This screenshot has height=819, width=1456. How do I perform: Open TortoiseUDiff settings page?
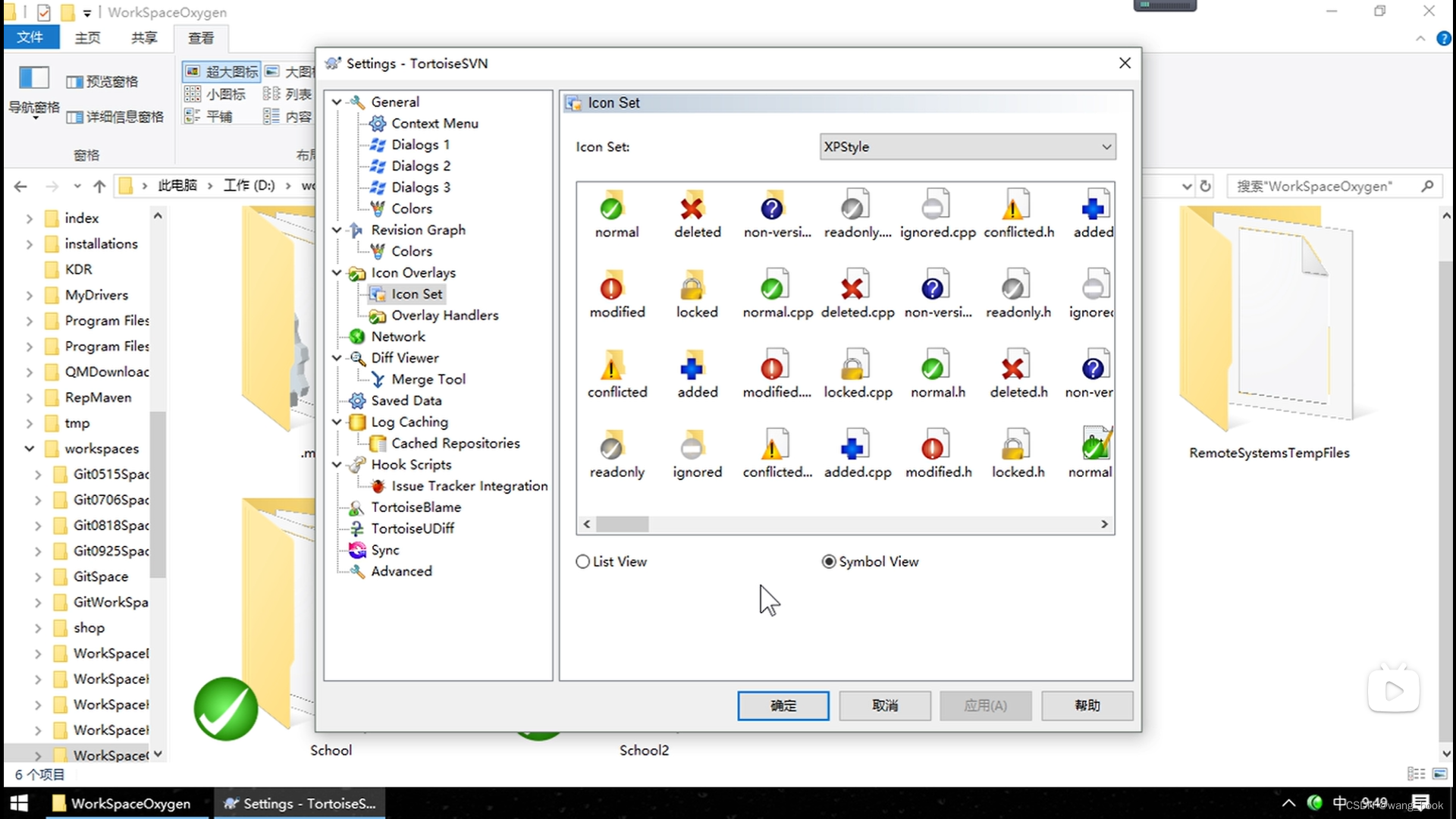click(x=412, y=528)
